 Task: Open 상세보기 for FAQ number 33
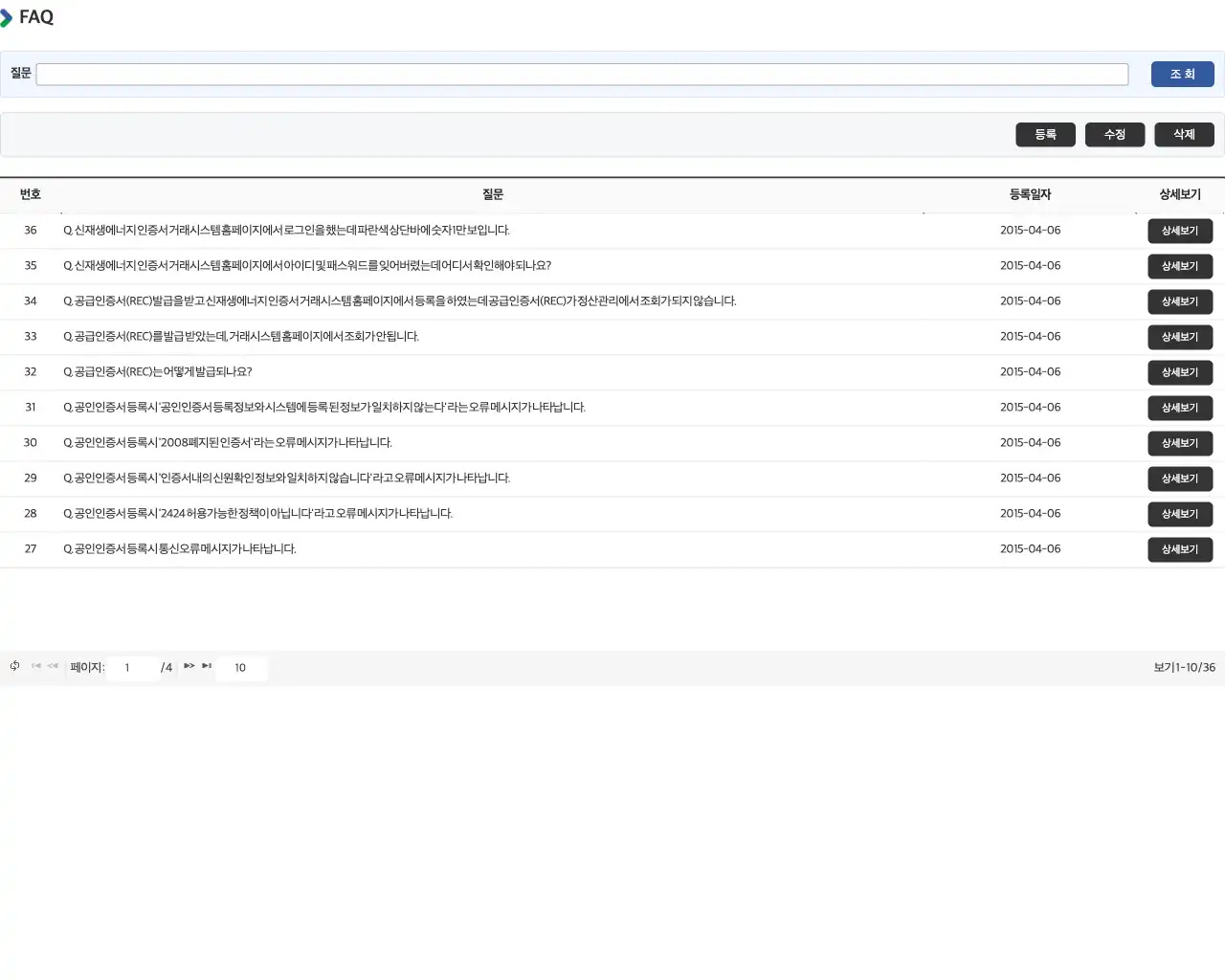pos(1180,337)
